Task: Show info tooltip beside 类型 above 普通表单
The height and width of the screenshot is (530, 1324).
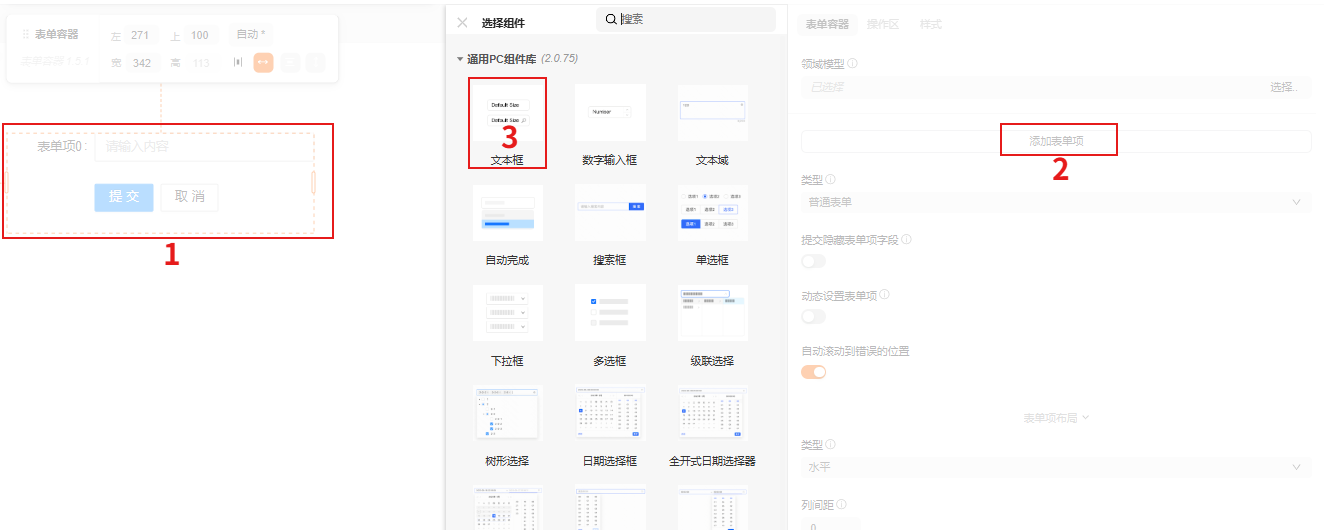Action: [831, 180]
